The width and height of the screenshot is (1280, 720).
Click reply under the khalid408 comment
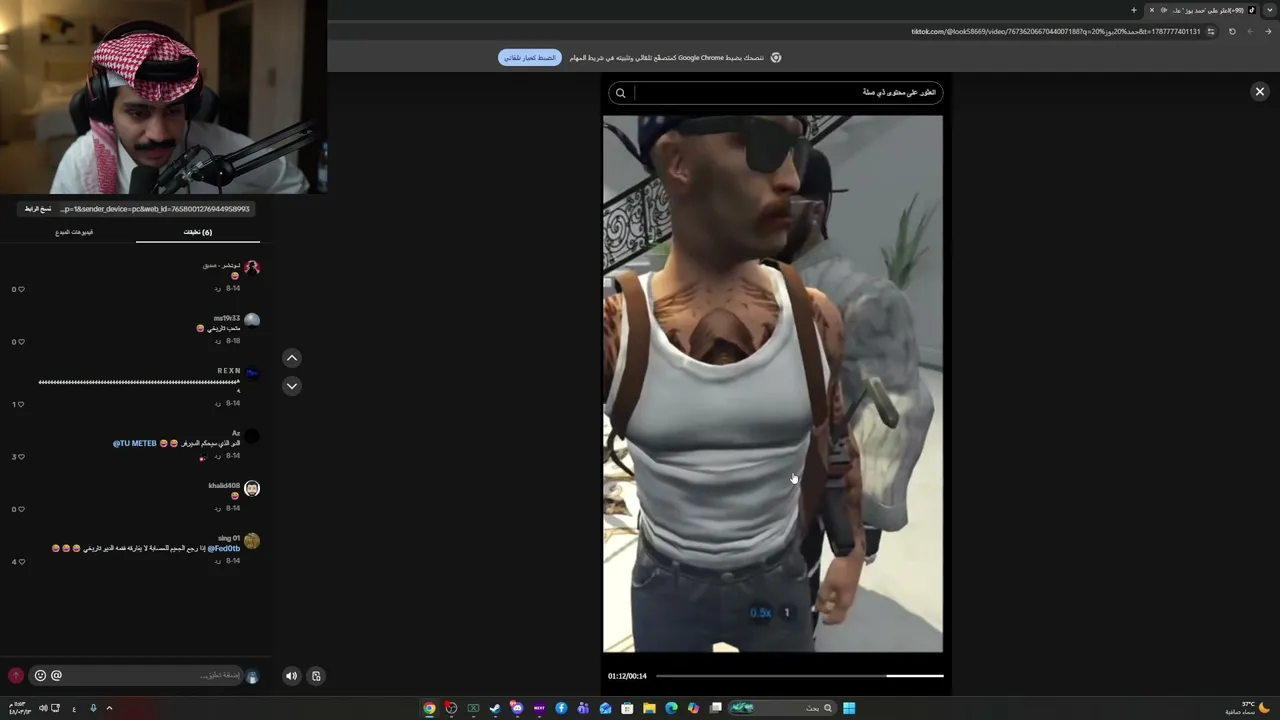pyautogui.click(x=217, y=508)
